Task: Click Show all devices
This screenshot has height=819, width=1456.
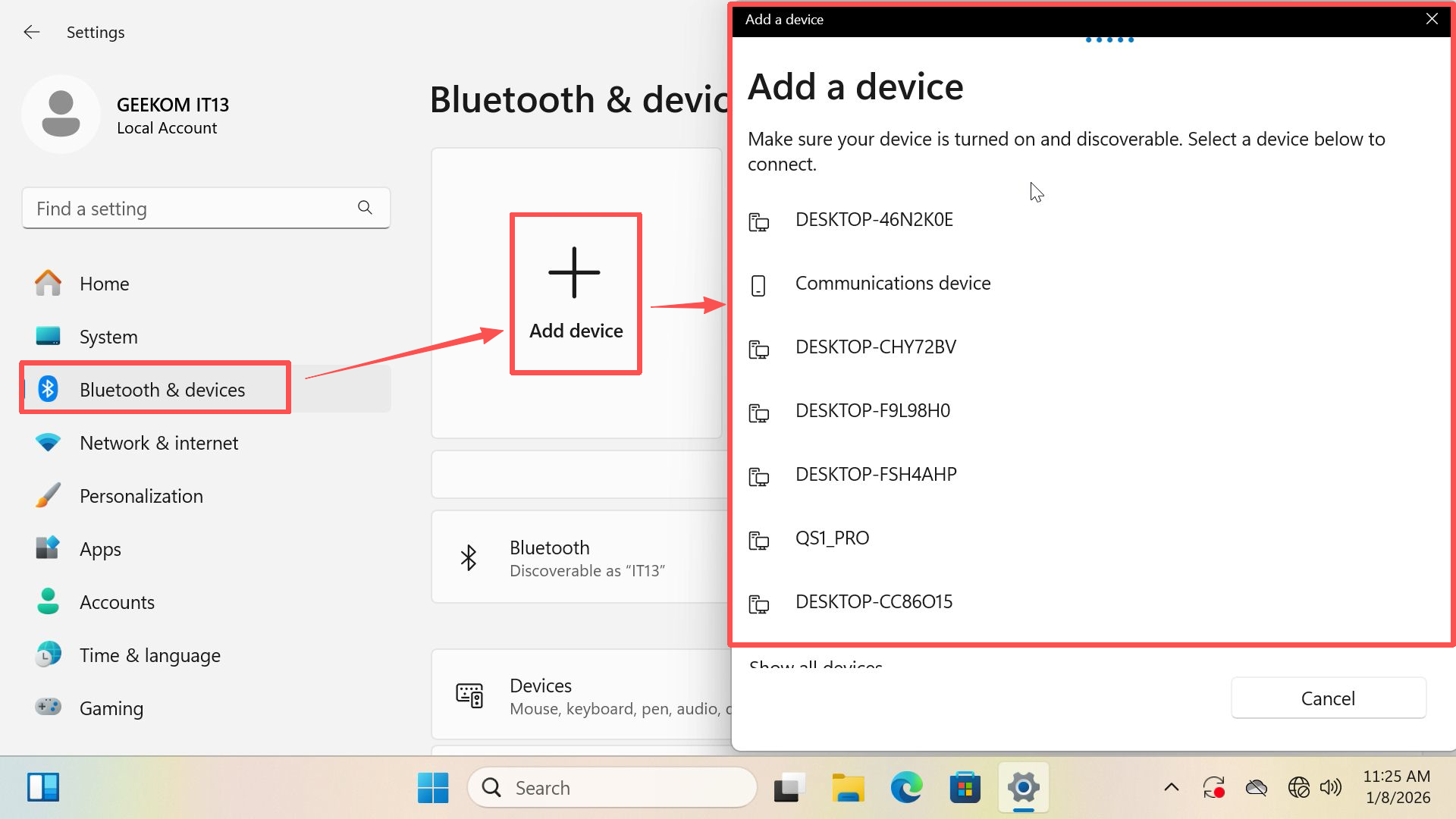Action: (815, 666)
